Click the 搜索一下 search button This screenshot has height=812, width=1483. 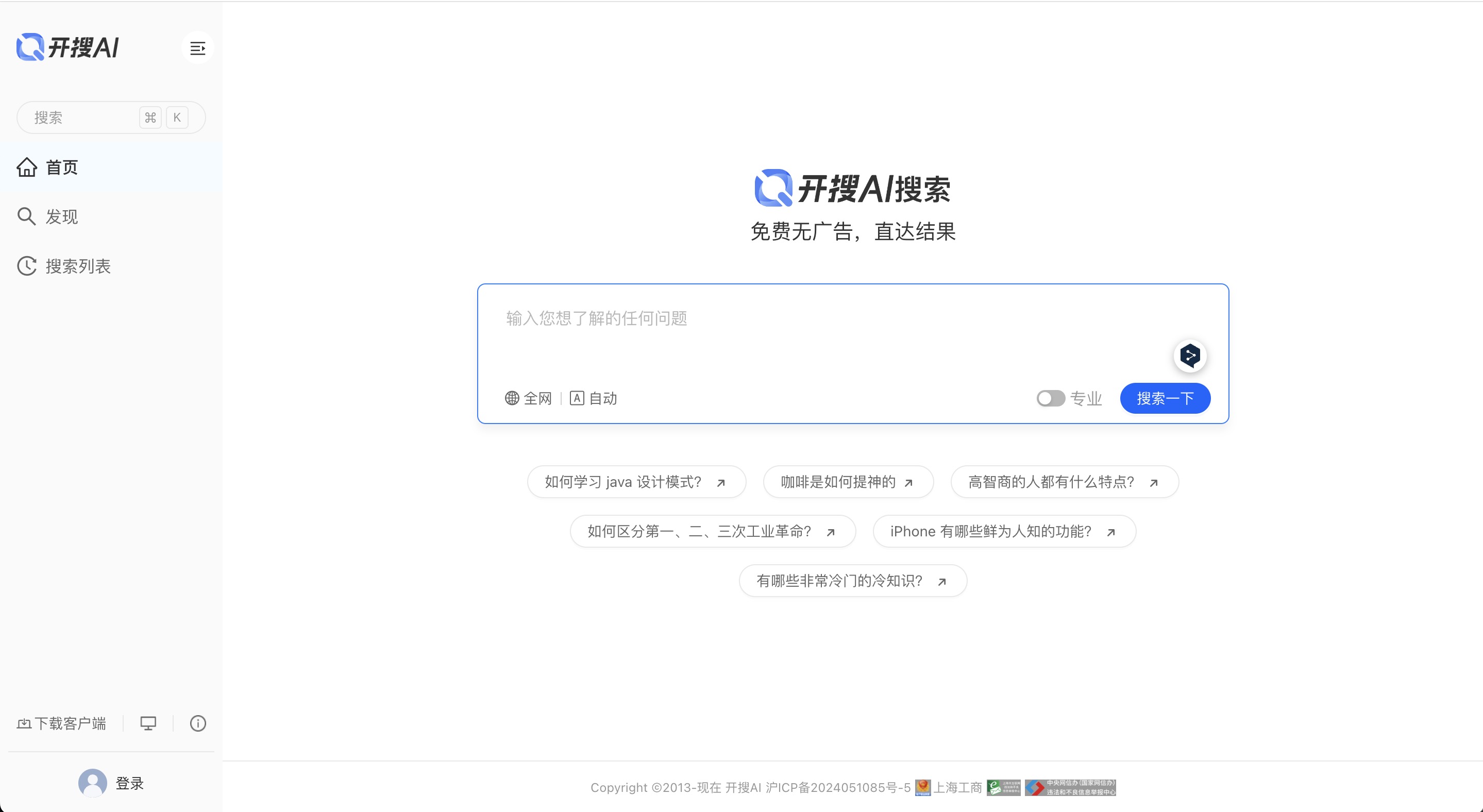pyautogui.click(x=1165, y=398)
